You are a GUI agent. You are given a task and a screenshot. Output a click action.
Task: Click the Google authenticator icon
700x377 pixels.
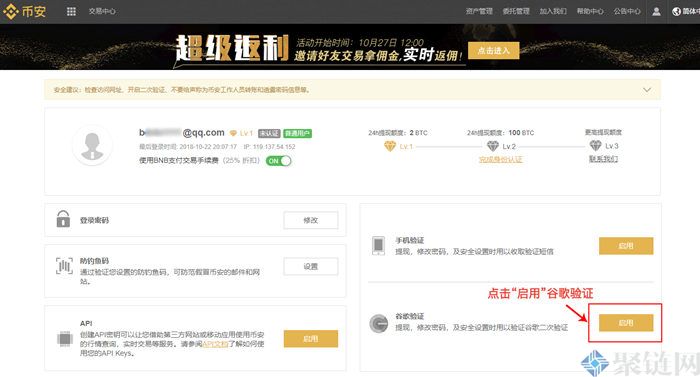coord(379,323)
